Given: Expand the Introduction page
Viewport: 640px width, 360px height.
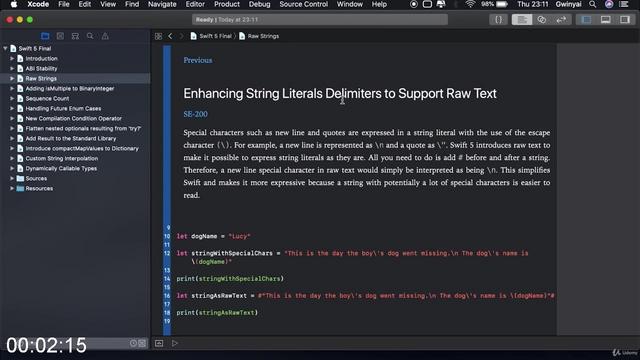Looking at the screenshot, I should pos(12,58).
